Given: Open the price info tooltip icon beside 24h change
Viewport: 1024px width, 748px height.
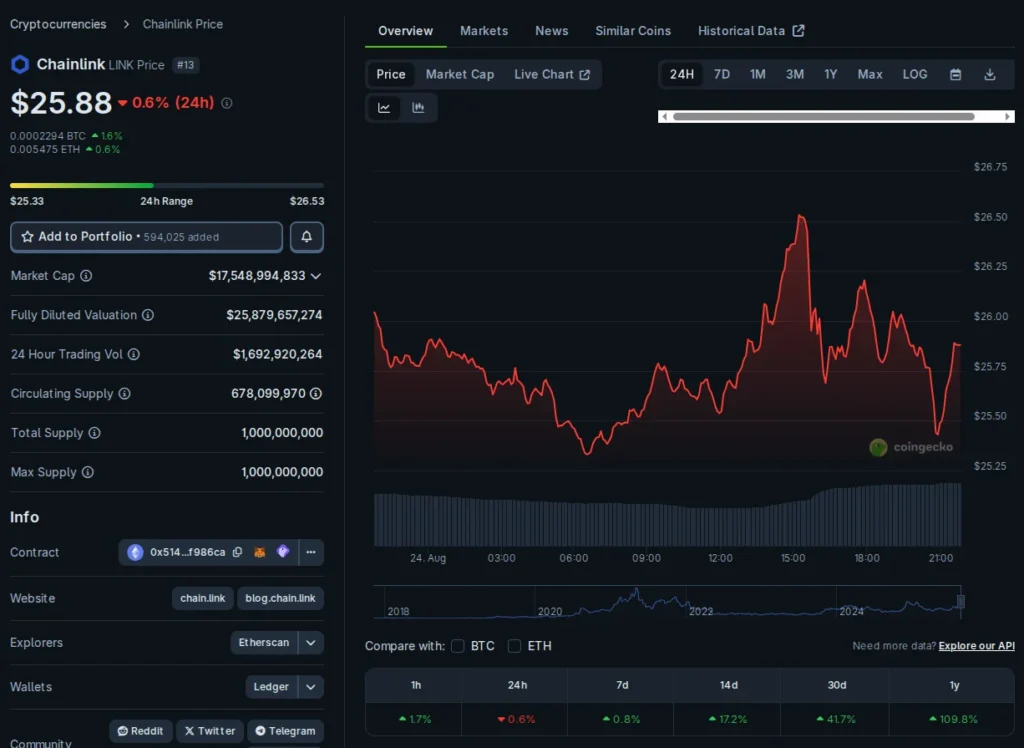Looking at the screenshot, I should tap(227, 103).
